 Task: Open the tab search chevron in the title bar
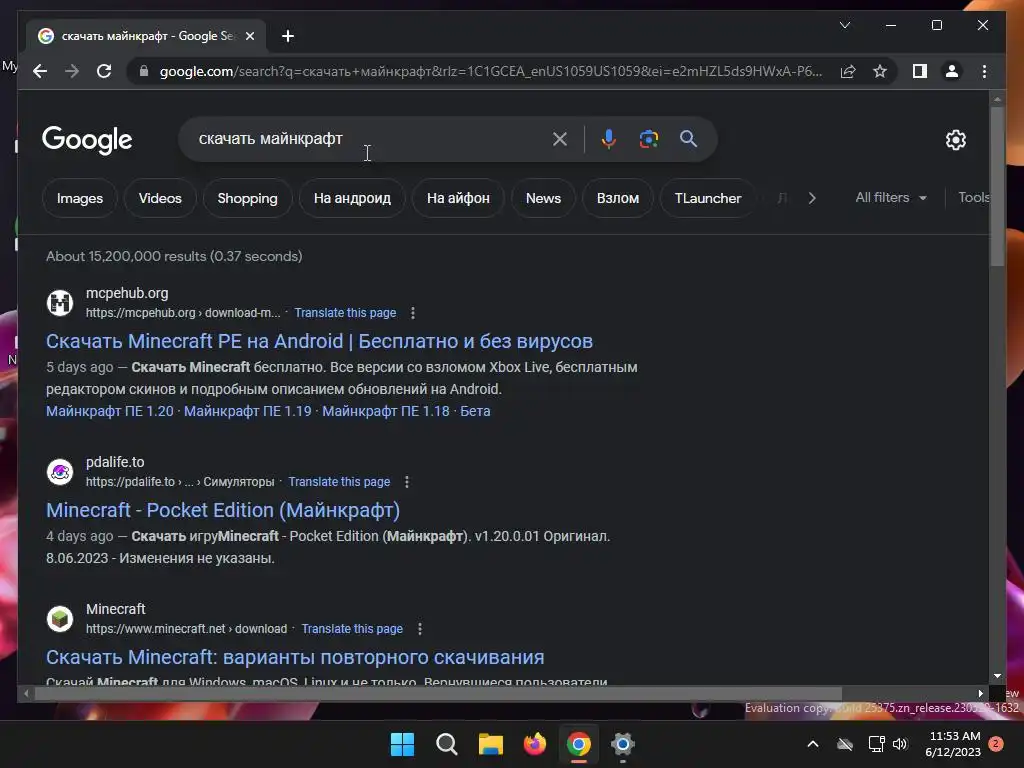click(x=844, y=25)
